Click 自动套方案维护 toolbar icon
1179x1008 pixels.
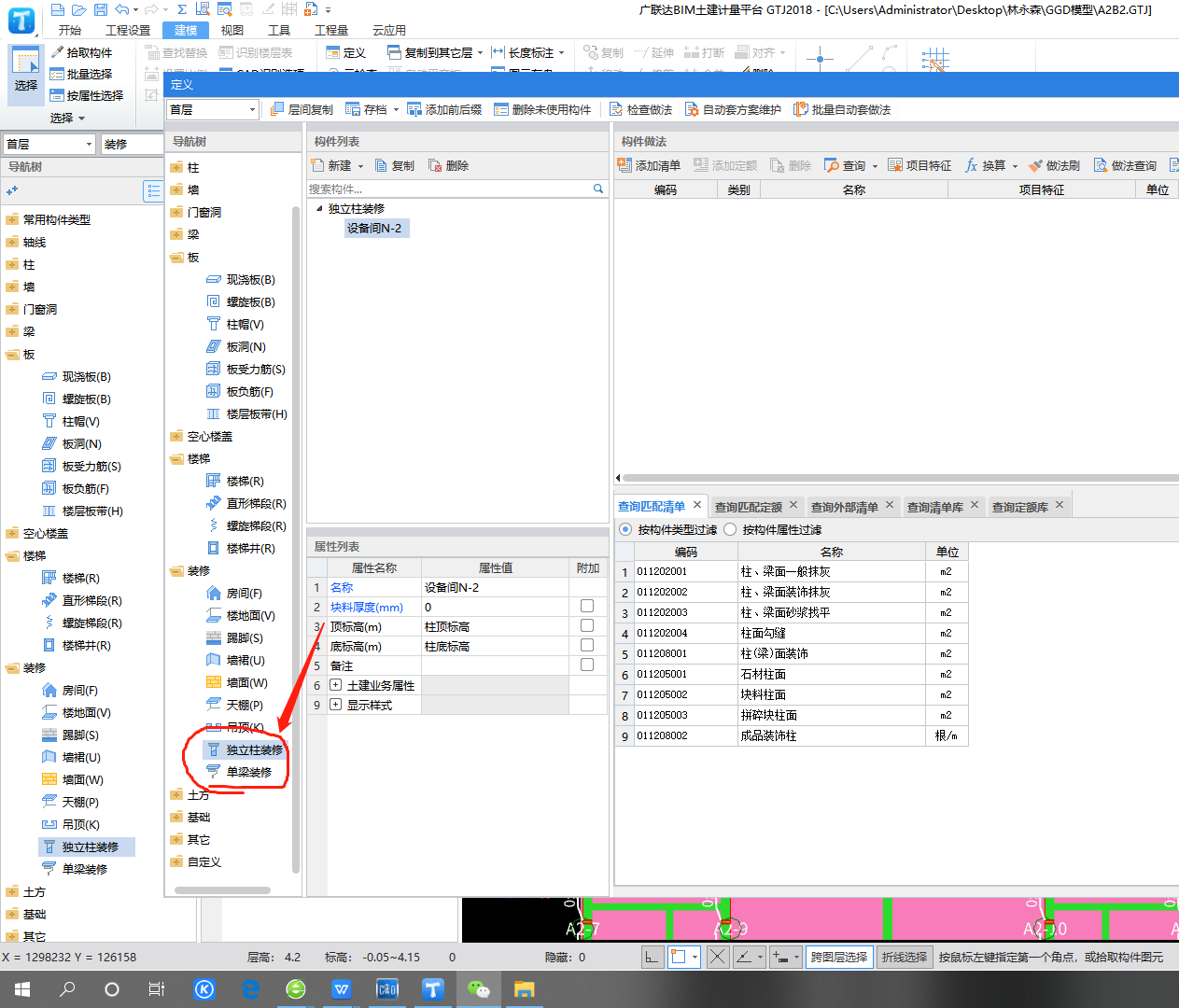(x=692, y=109)
